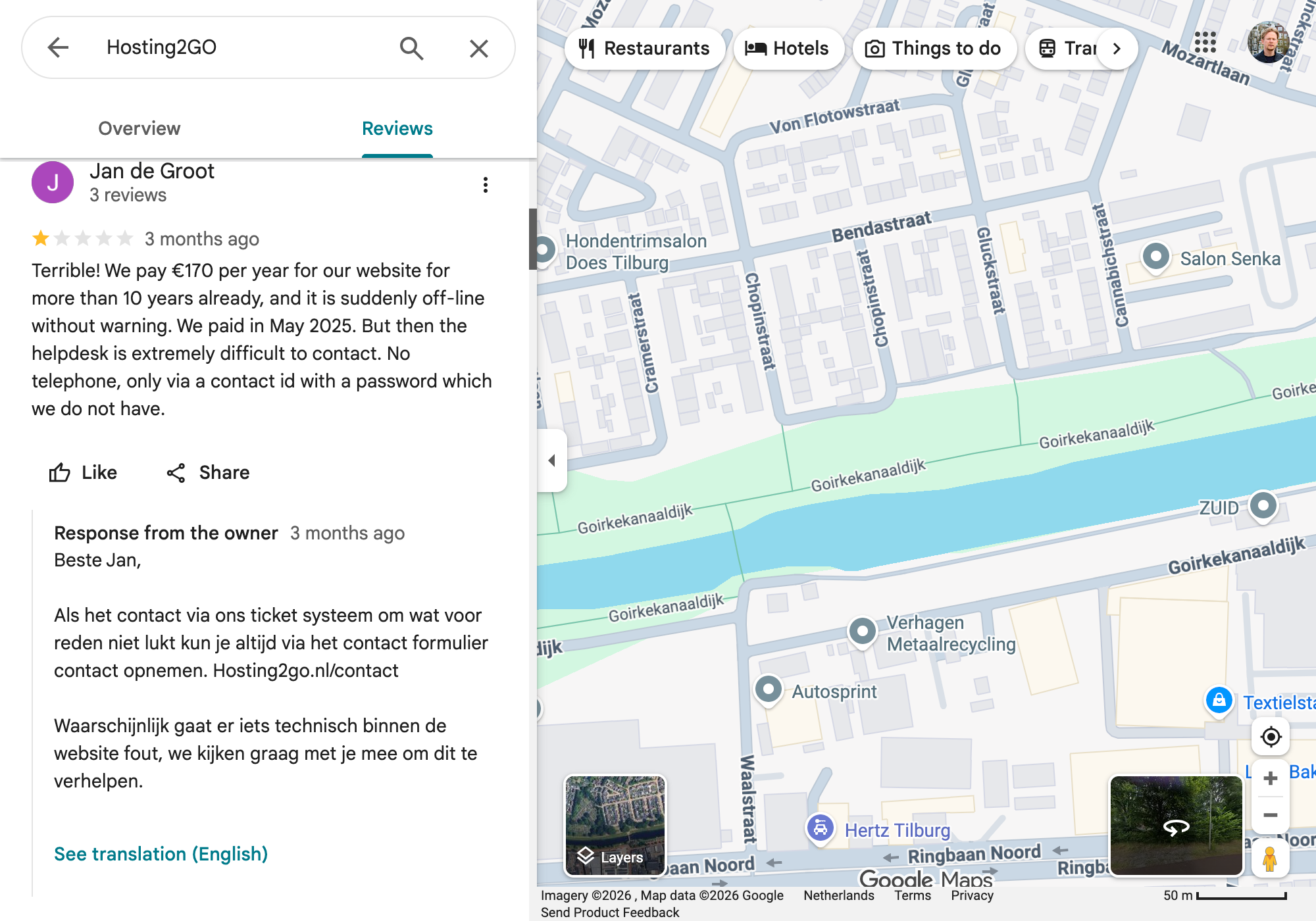
Task: Select the Hotels search chip icon
Action: (755, 48)
